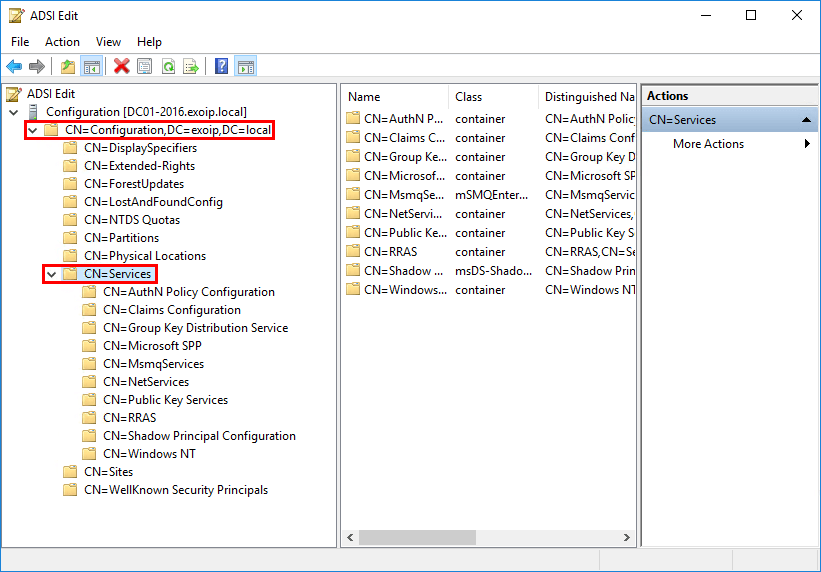The width and height of the screenshot is (821, 572).
Task: Click the folder icon of CN=Partitions
Action: [x=70, y=238]
